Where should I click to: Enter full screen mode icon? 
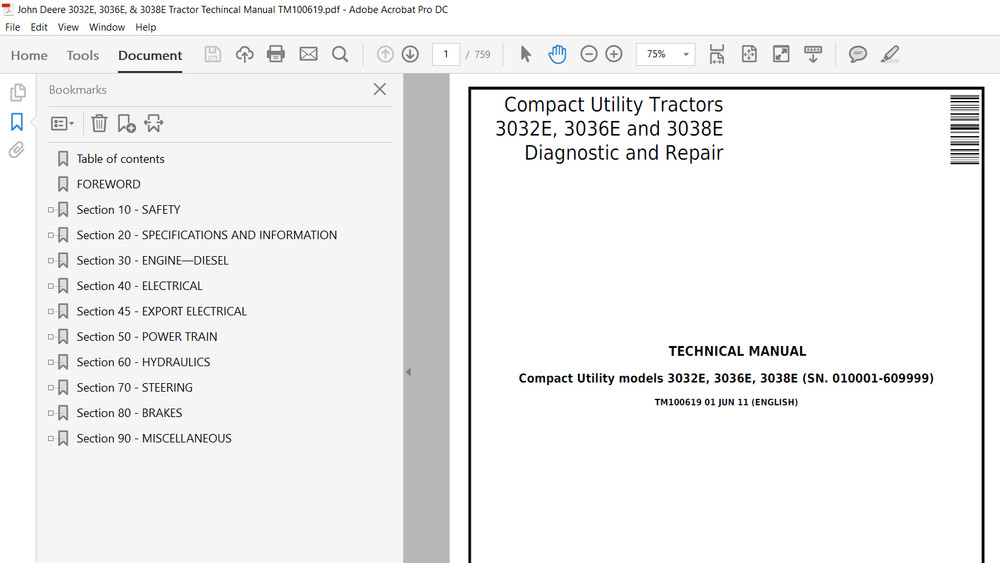781,54
